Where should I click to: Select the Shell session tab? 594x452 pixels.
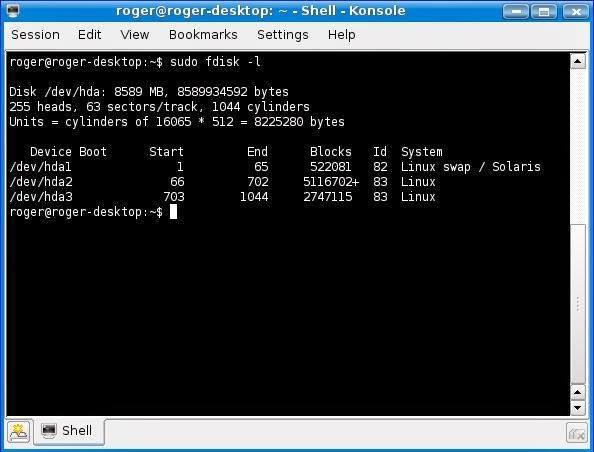(69, 431)
